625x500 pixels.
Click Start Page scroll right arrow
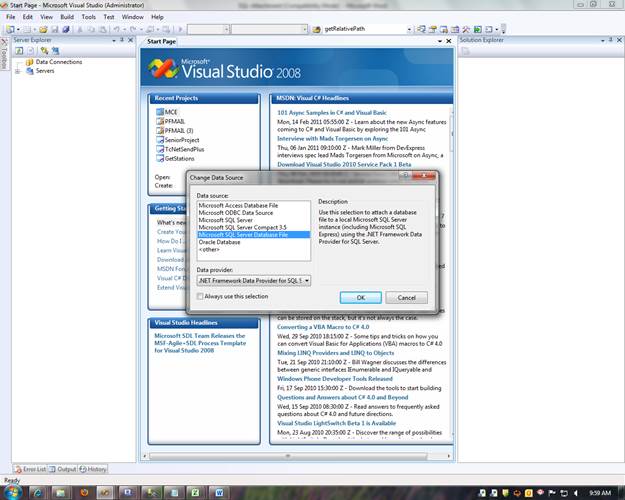point(449,456)
